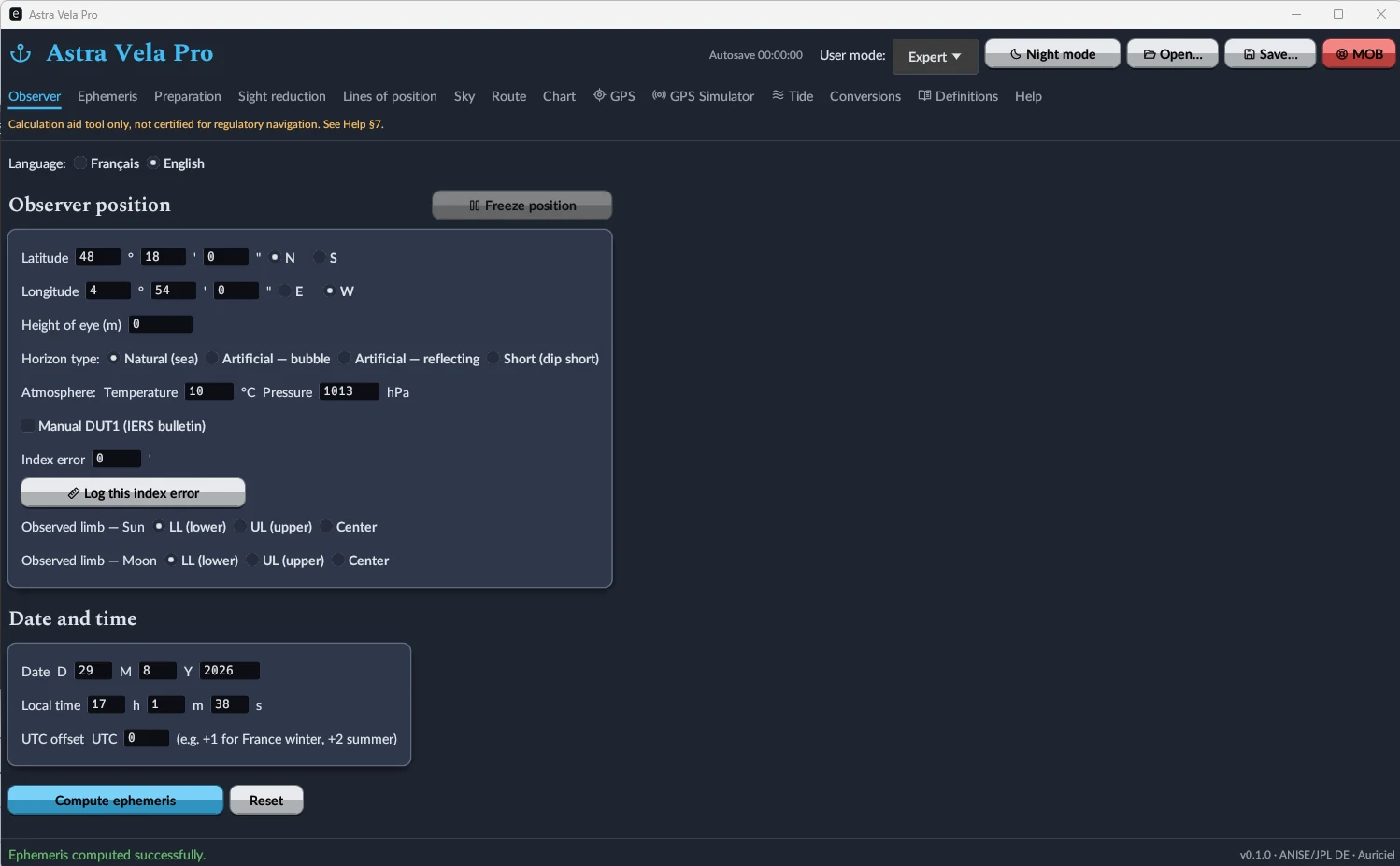Click the Height of eye field
The width and height of the screenshot is (1400, 866).
click(161, 324)
